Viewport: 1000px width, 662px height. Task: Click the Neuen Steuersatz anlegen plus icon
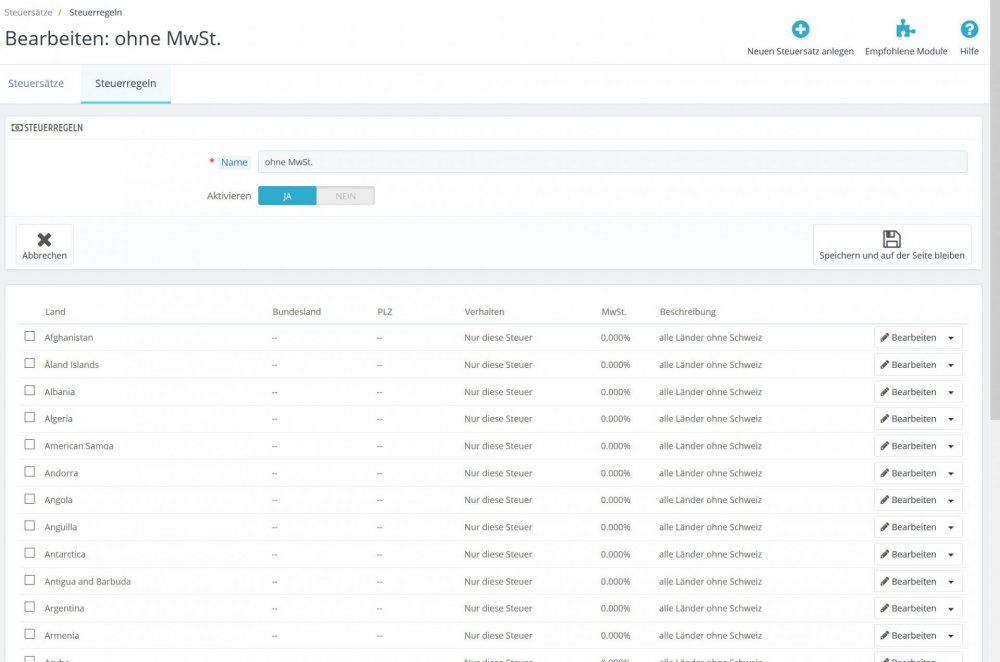[x=800, y=29]
